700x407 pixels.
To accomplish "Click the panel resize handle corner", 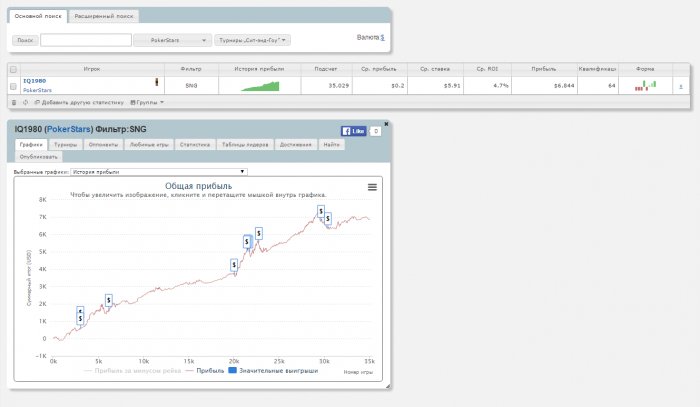I will [388, 386].
